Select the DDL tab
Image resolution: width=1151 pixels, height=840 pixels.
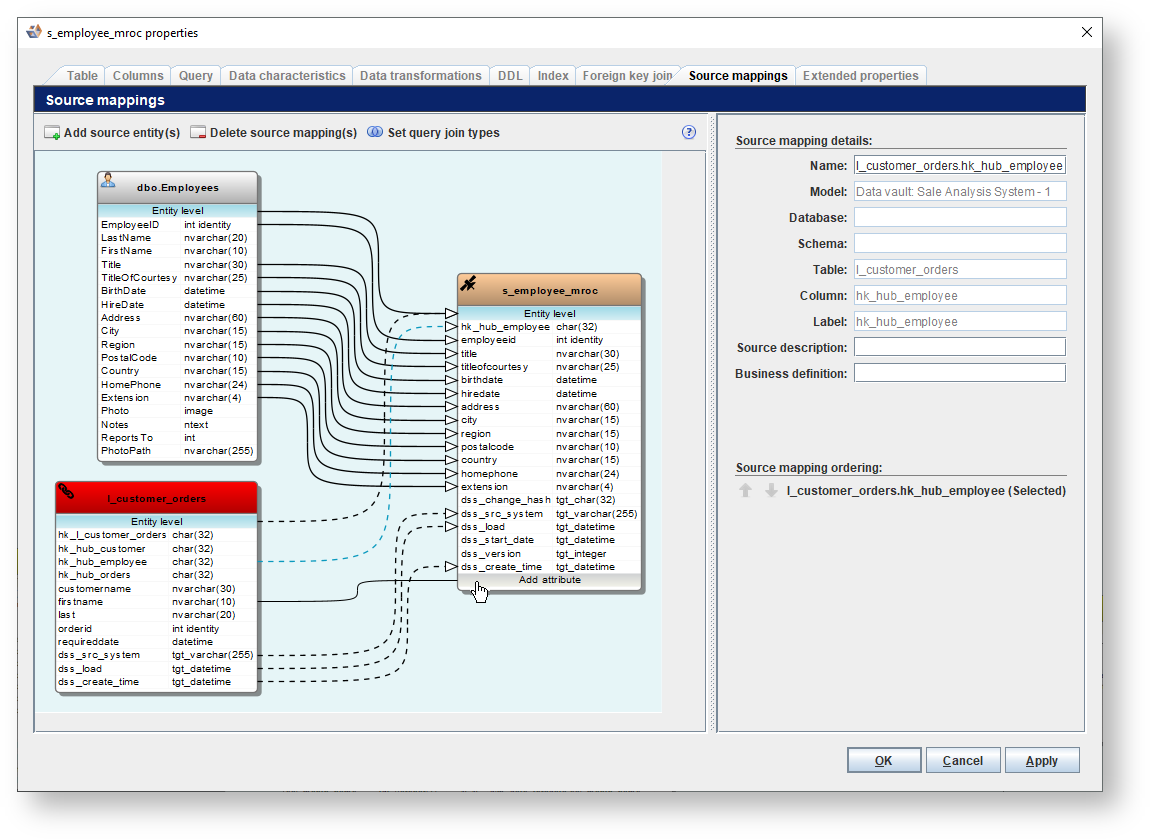tap(510, 76)
